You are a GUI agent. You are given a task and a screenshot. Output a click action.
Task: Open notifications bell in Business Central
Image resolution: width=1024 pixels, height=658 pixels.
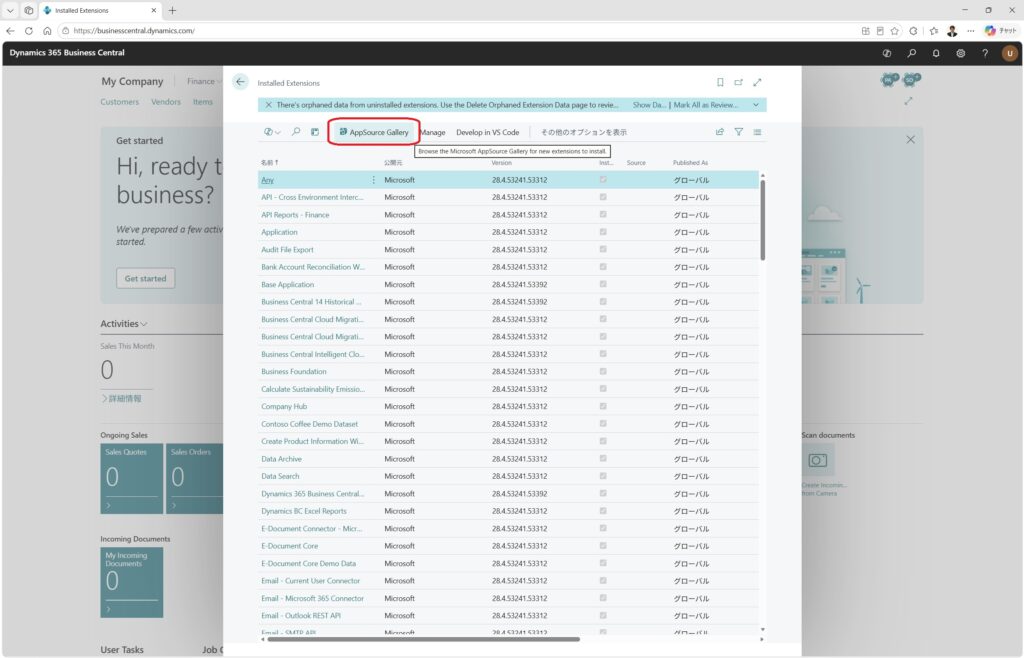pos(936,54)
